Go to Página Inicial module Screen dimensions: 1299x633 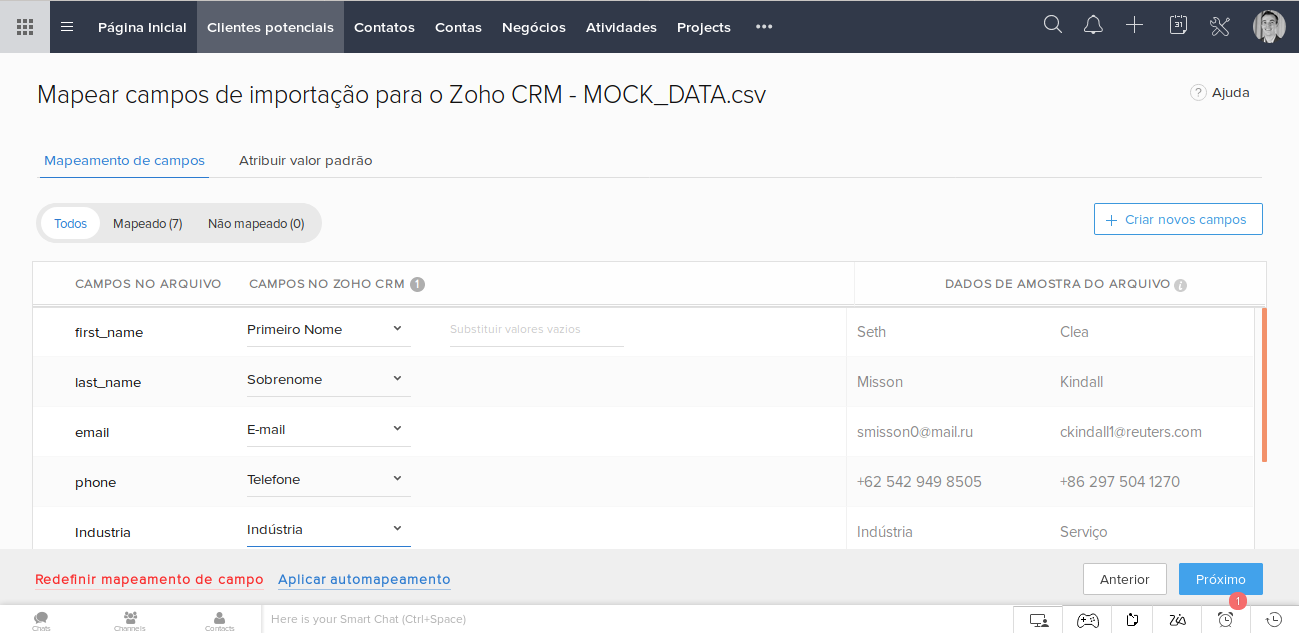point(142,27)
